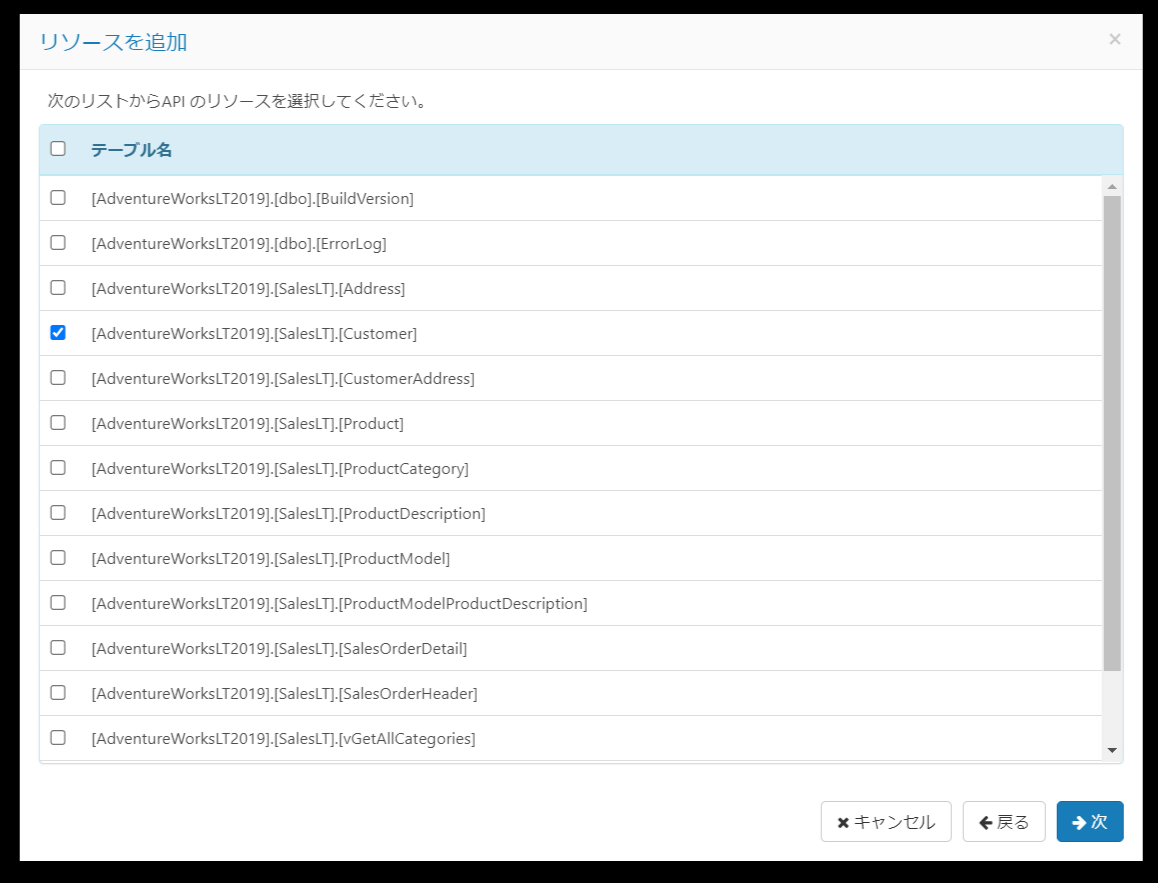The image size is (1158, 883).
Task: Select the [dbo].[ErrorLog] row text
Action: point(239,244)
